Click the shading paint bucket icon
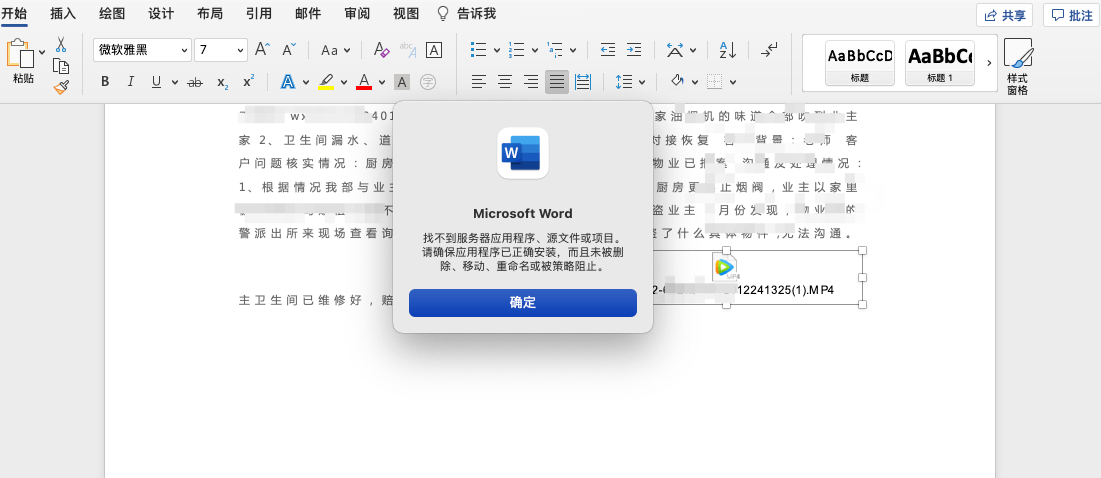Viewport: 1101px width, 478px height. coord(678,81)
